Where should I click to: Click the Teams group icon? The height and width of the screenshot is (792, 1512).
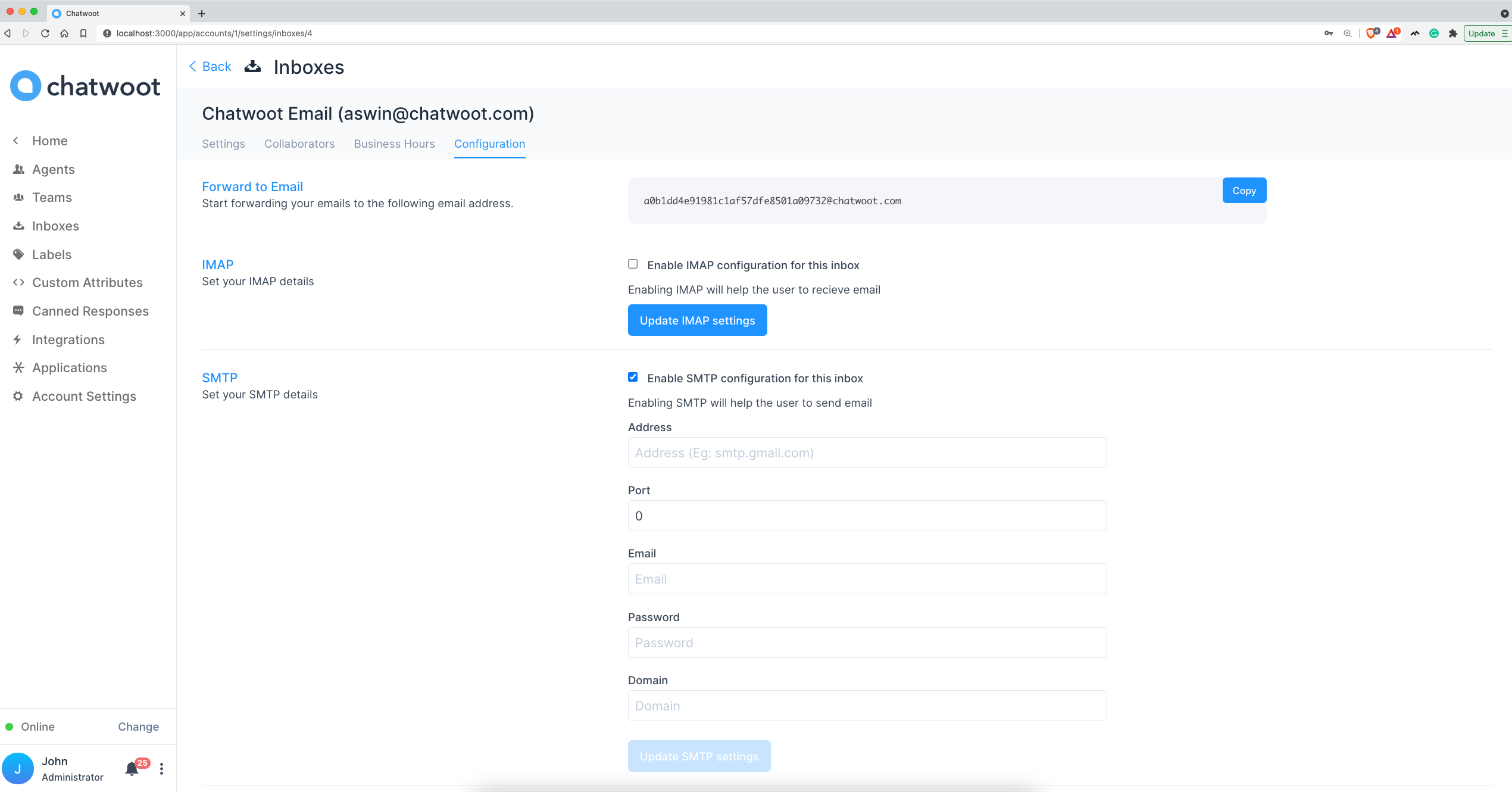(18, 197)
